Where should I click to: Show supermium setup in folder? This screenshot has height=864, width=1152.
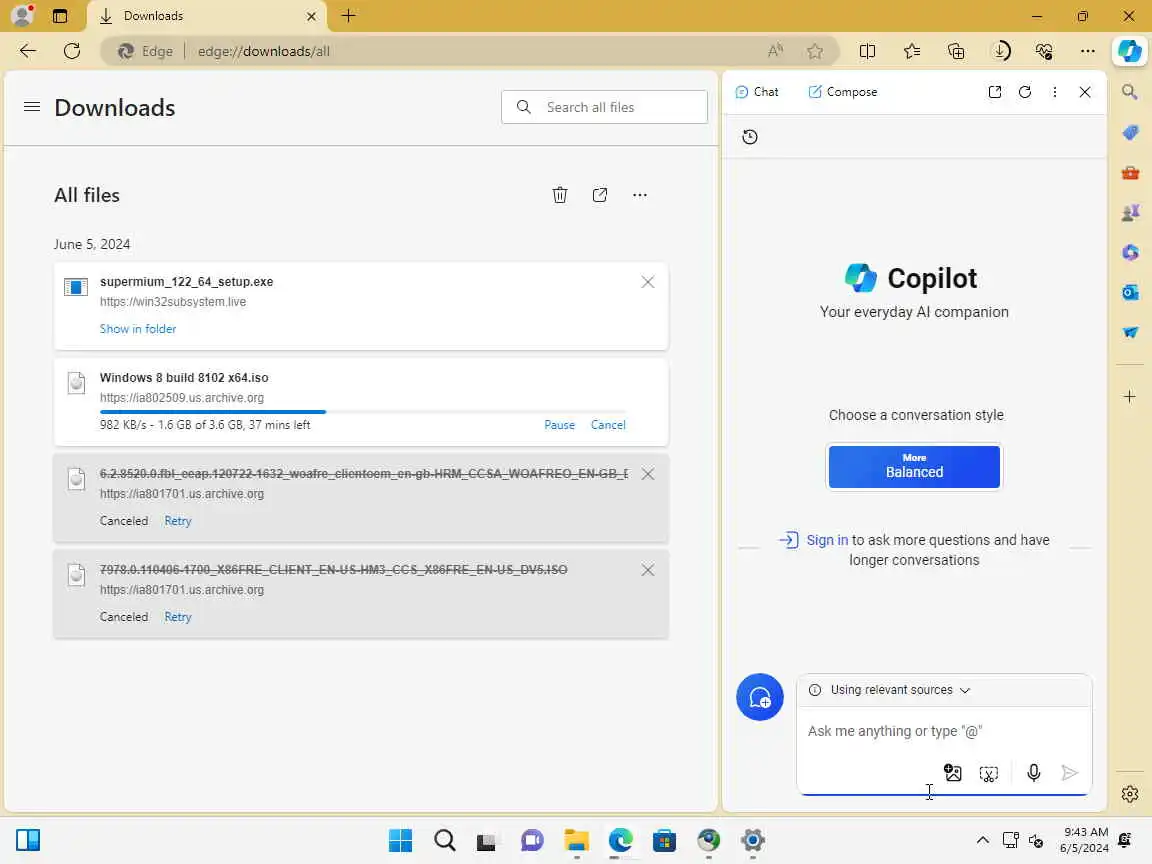coord(138,329)
